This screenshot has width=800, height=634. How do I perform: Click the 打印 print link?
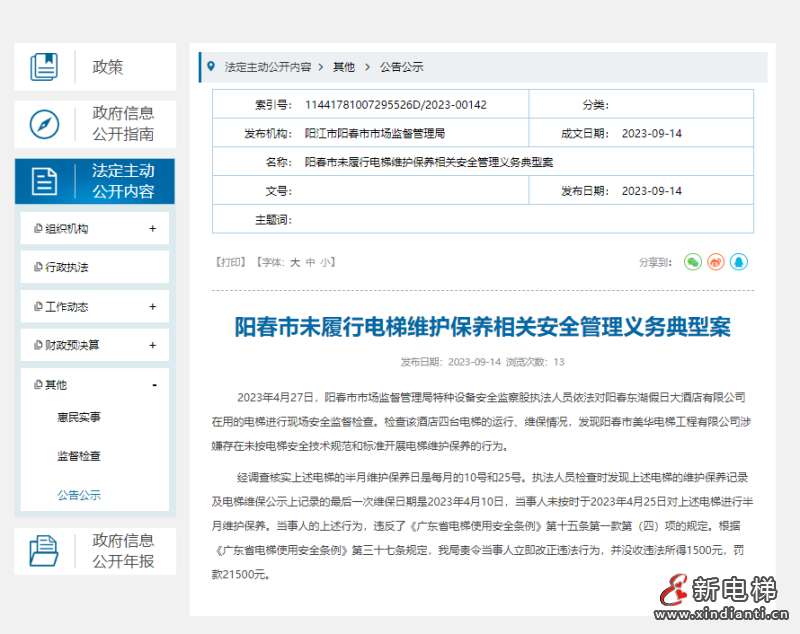pyautogui.click(x=230, y=262)
